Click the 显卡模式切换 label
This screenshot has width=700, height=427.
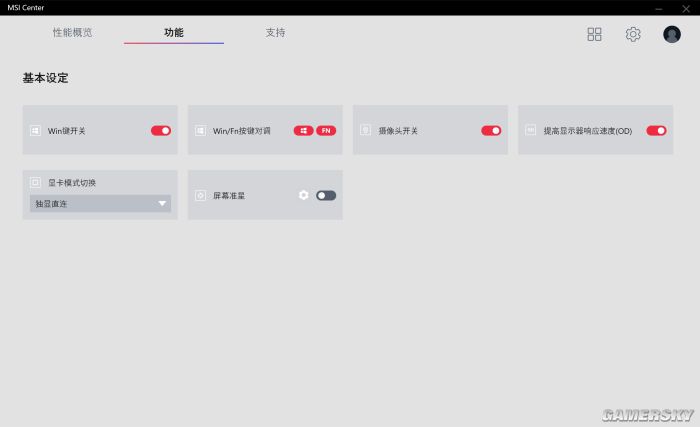72,183
